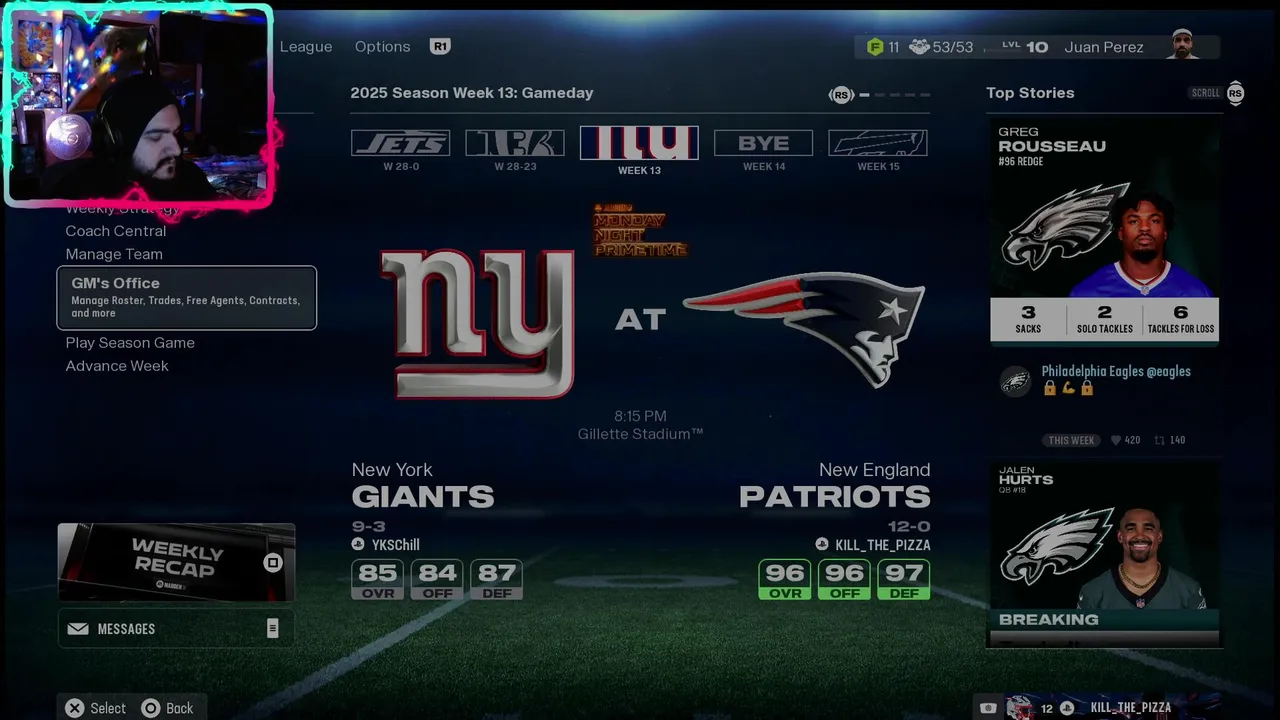Image resolution: width=1280 pixels, height=720 pixels.
Task: Click the Juan Perez profile avatar
Action: coord(1183,46)
